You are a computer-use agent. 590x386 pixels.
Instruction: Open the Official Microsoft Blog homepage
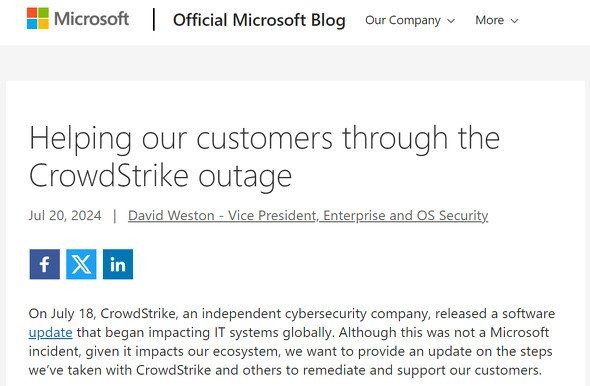(x=259, y=20)
